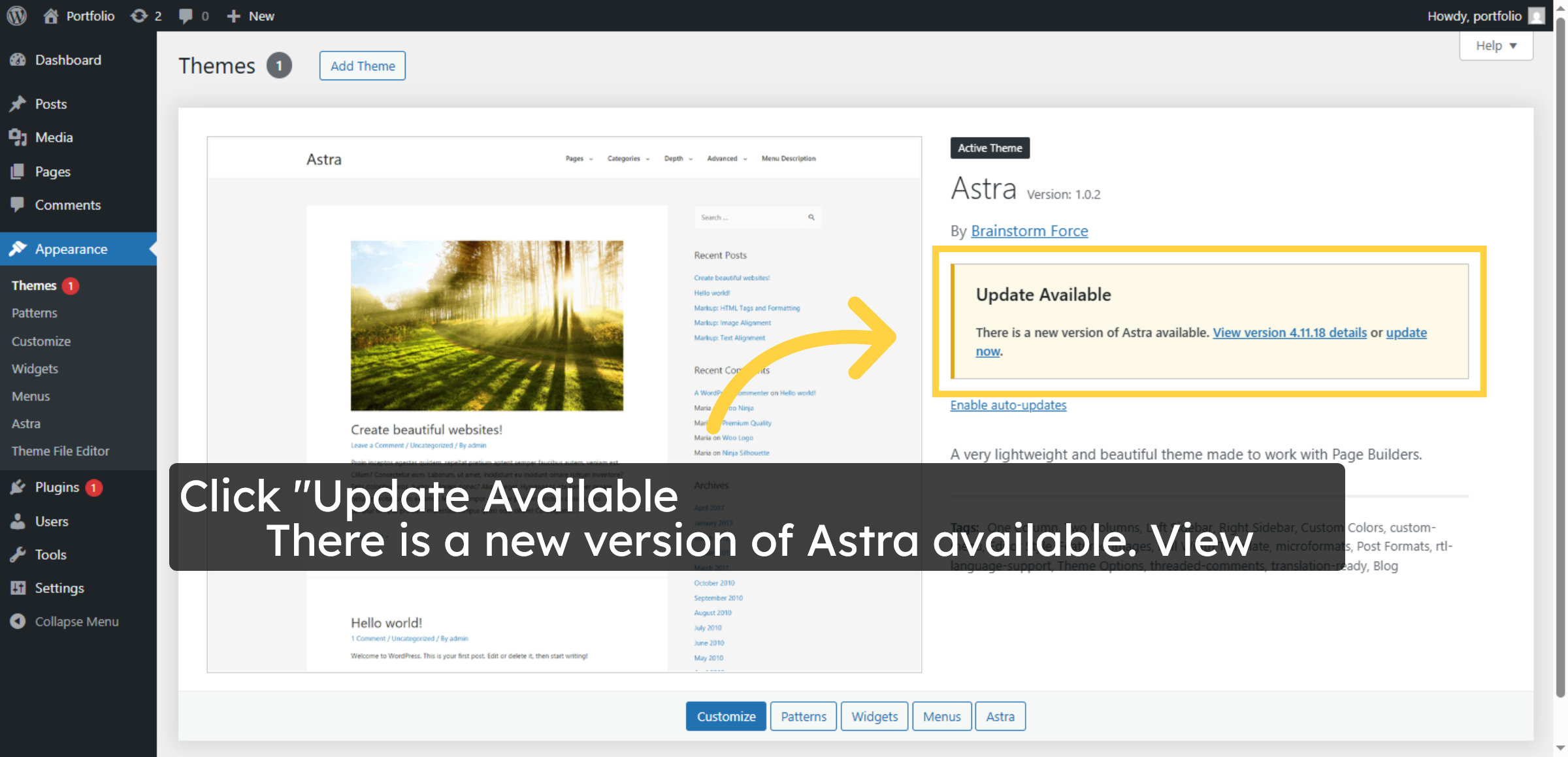Select Theme File Editor in the sidebar

point(60,451)
